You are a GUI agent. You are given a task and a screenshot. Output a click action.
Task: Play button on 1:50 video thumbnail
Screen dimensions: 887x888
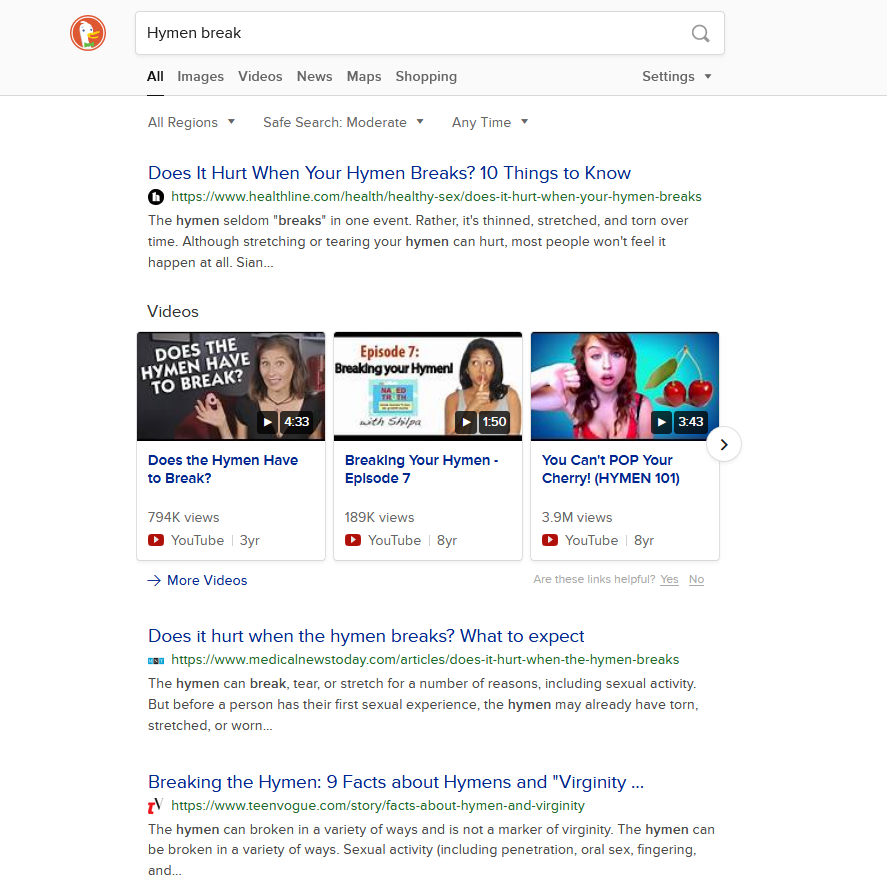[x=466, y=422]
